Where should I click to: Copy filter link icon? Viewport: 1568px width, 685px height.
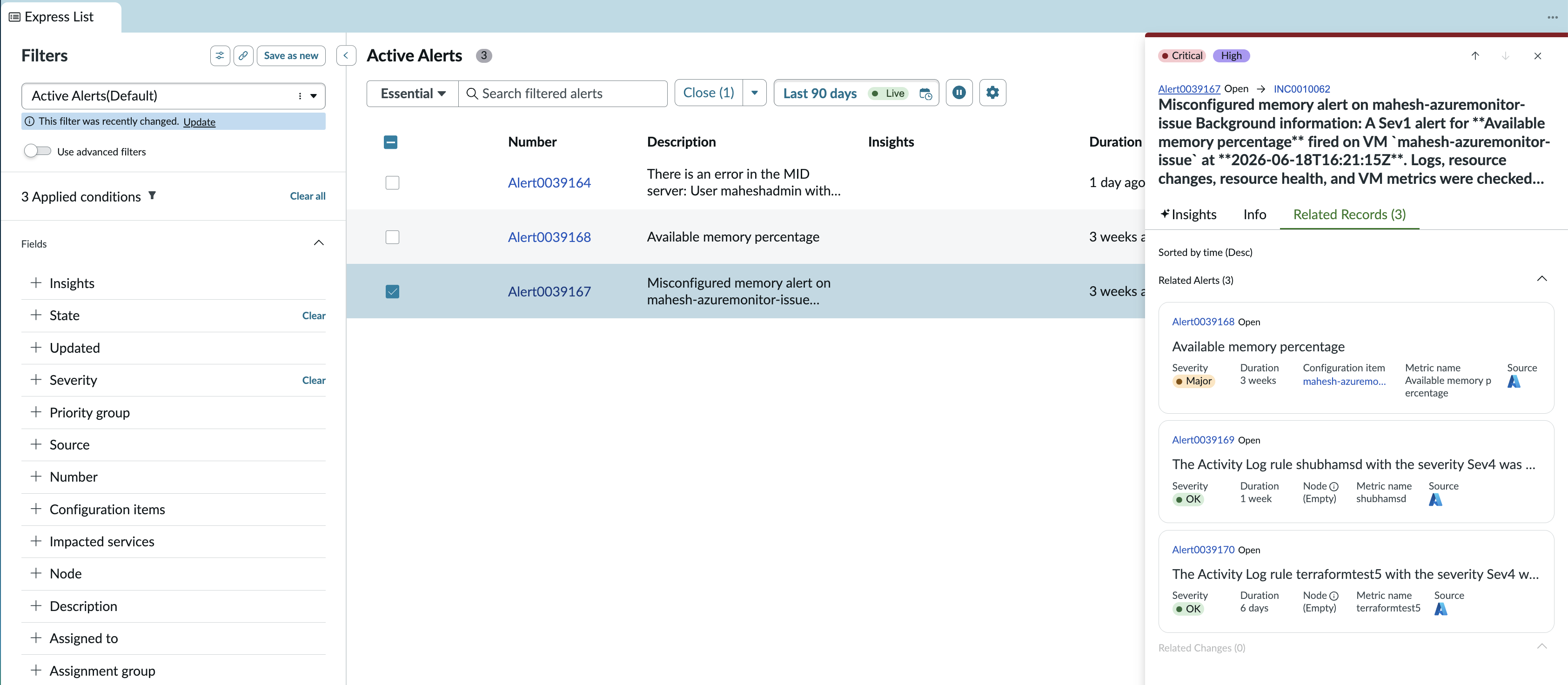(x=243, y=55)
